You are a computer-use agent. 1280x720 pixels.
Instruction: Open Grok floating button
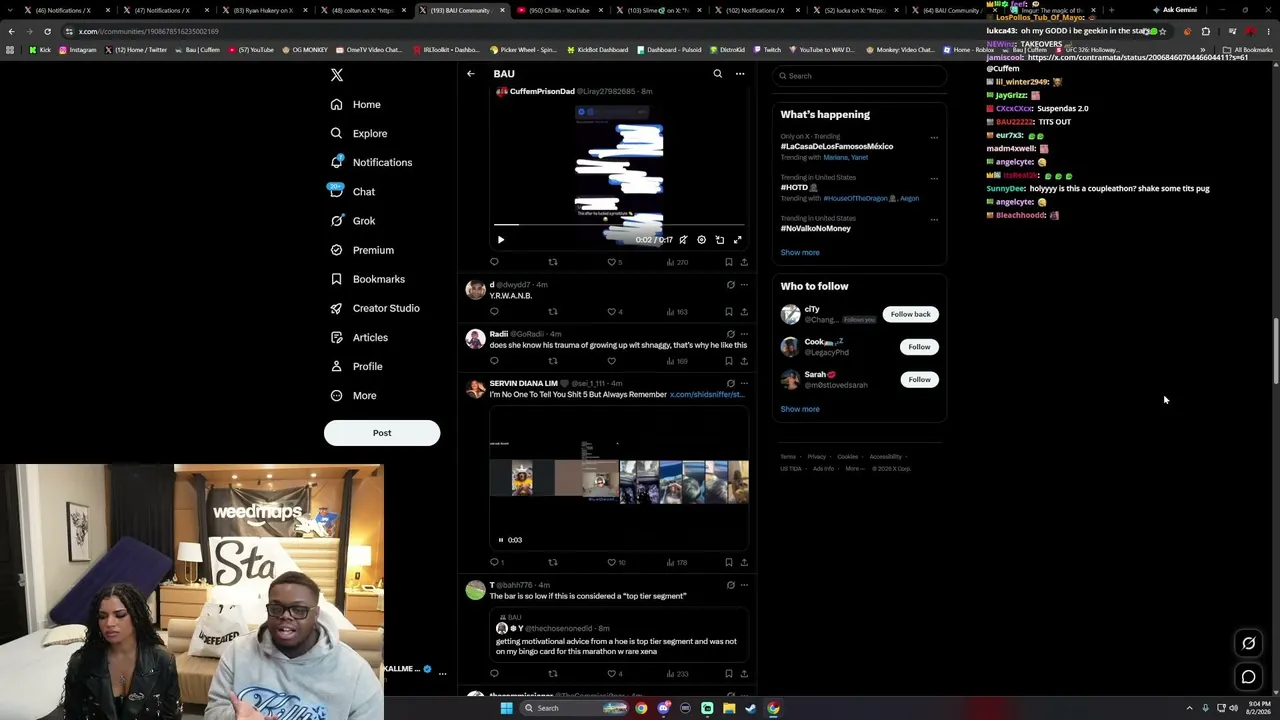[x=1249, y=643]
